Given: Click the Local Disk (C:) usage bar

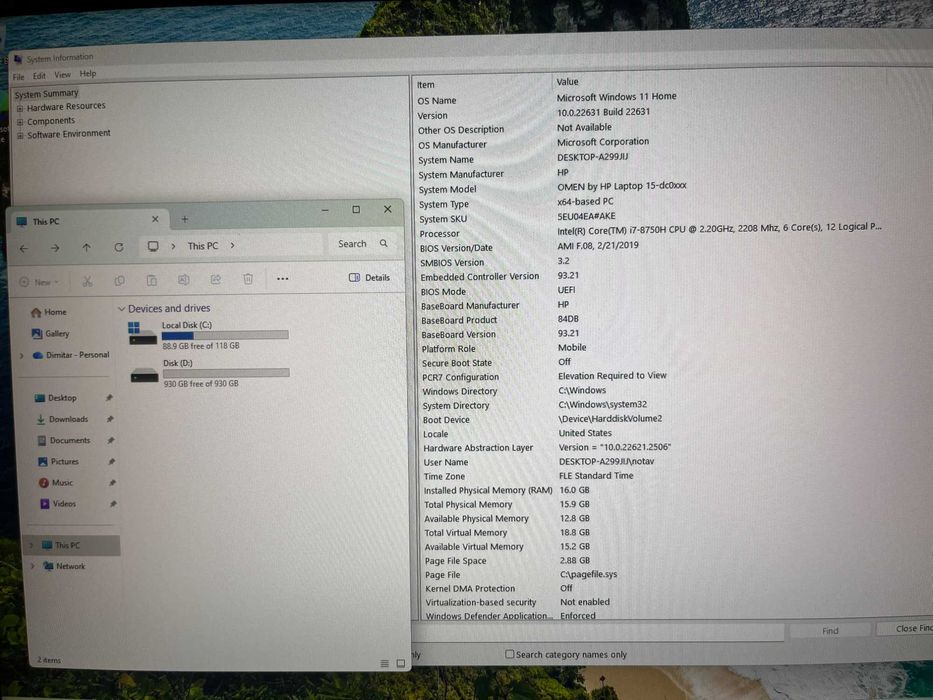Looking at the screenshot, I should coord(225,335).
